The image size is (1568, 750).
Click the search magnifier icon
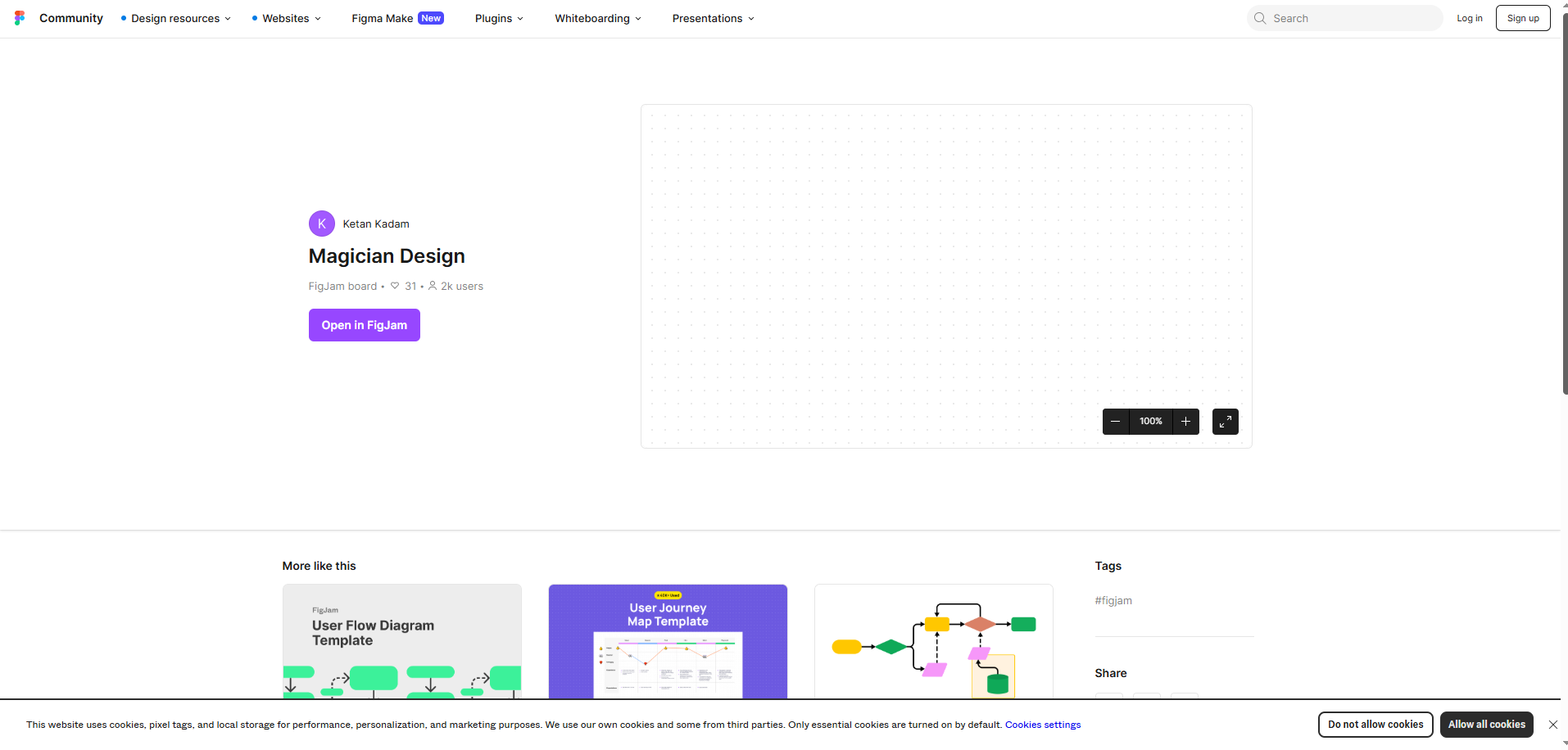tap(1260, 18)
